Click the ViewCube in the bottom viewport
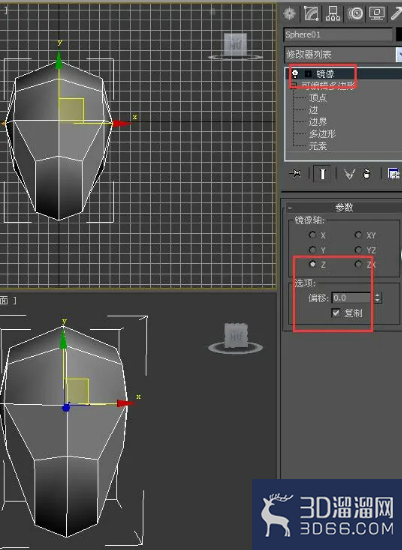Image resolution: width=402 pixels, height=550 pixels. (x=236, y=336)
